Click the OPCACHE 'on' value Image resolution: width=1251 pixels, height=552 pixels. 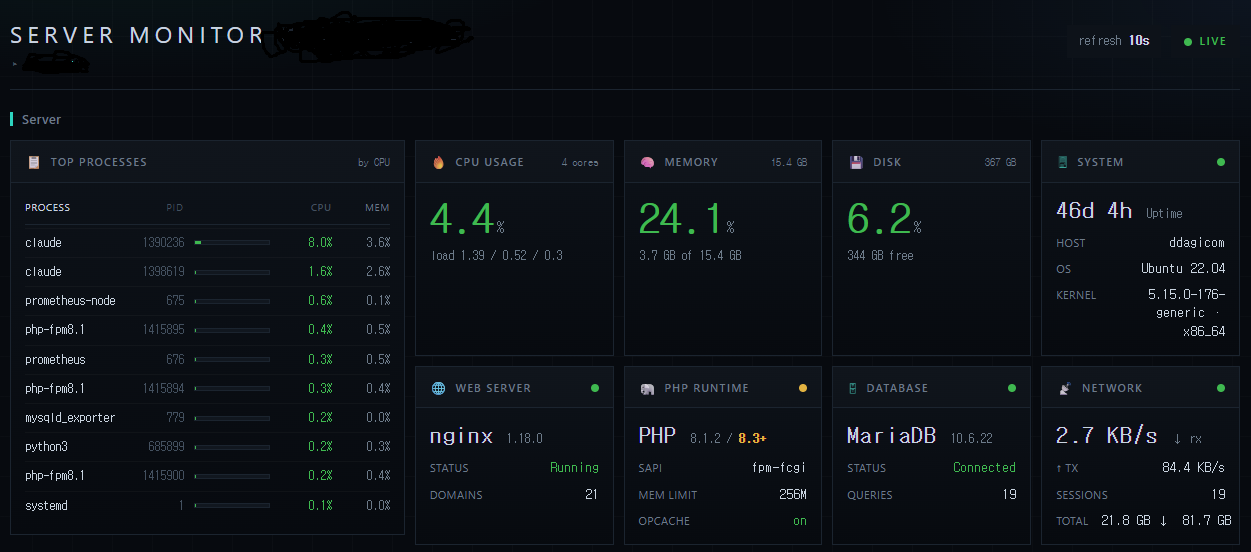point(800,521)
